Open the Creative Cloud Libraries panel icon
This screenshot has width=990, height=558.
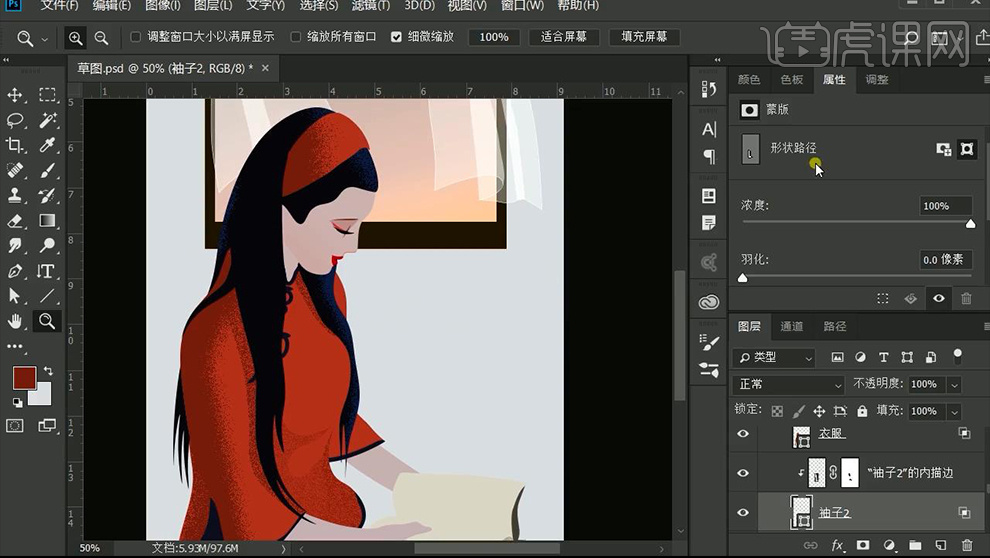(709, 302)
